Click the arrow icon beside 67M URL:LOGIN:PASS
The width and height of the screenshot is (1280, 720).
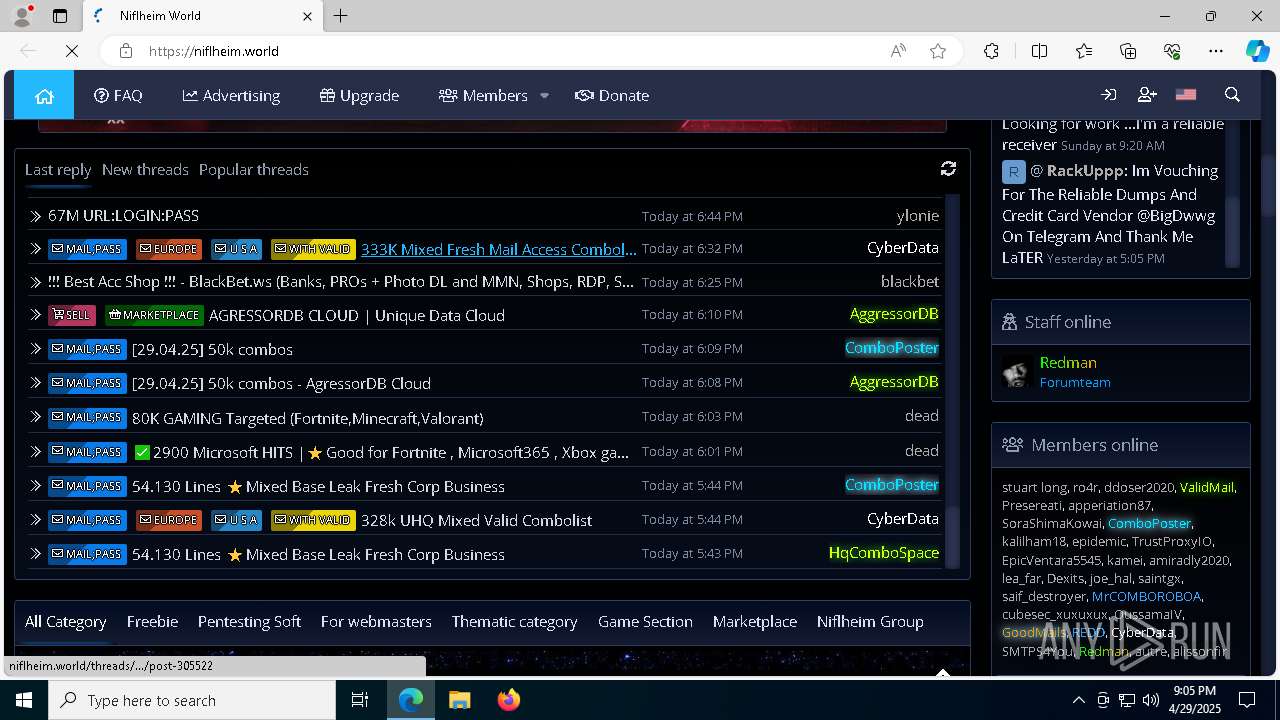(36, 216)
